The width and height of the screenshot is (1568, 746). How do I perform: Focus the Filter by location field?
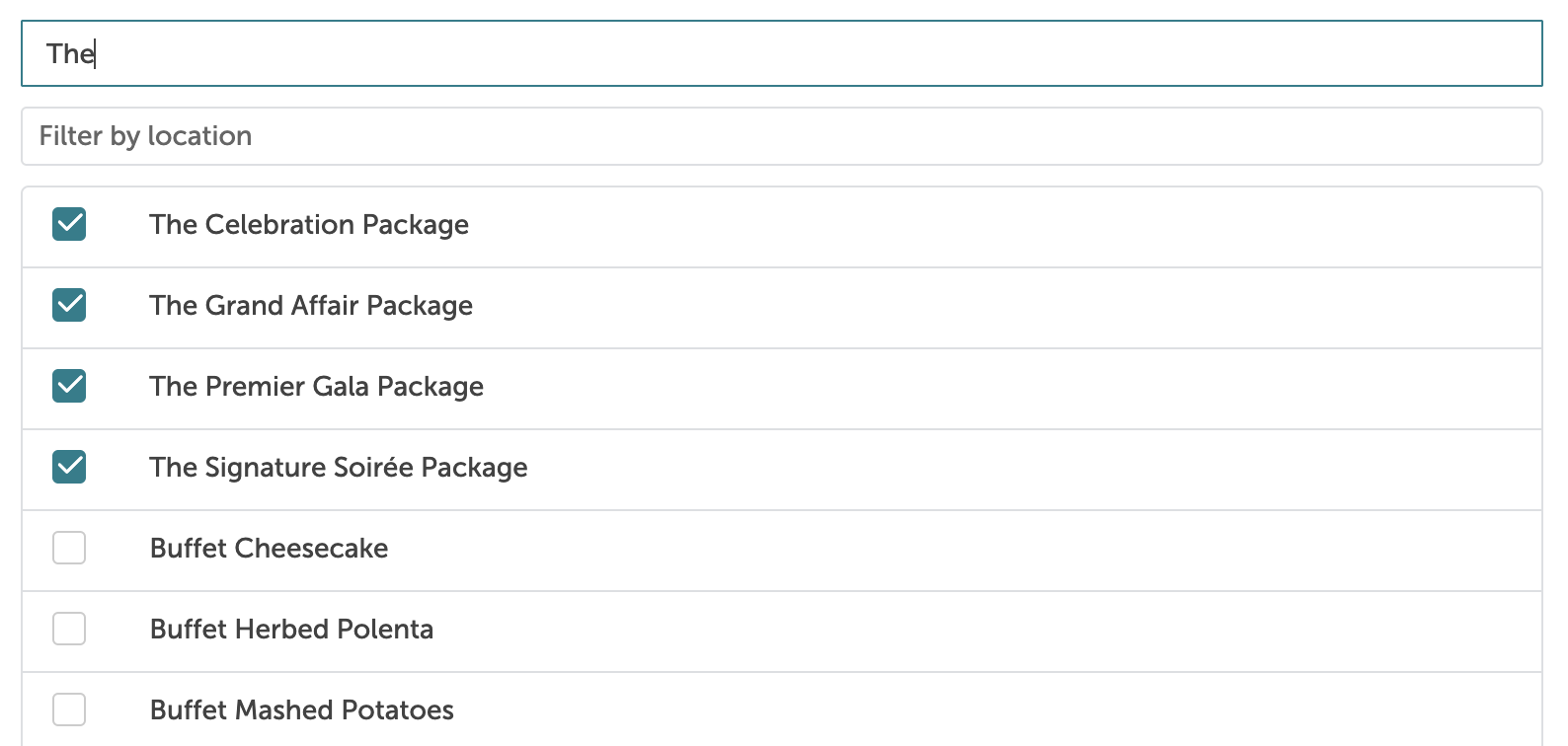tap(782, 136)
